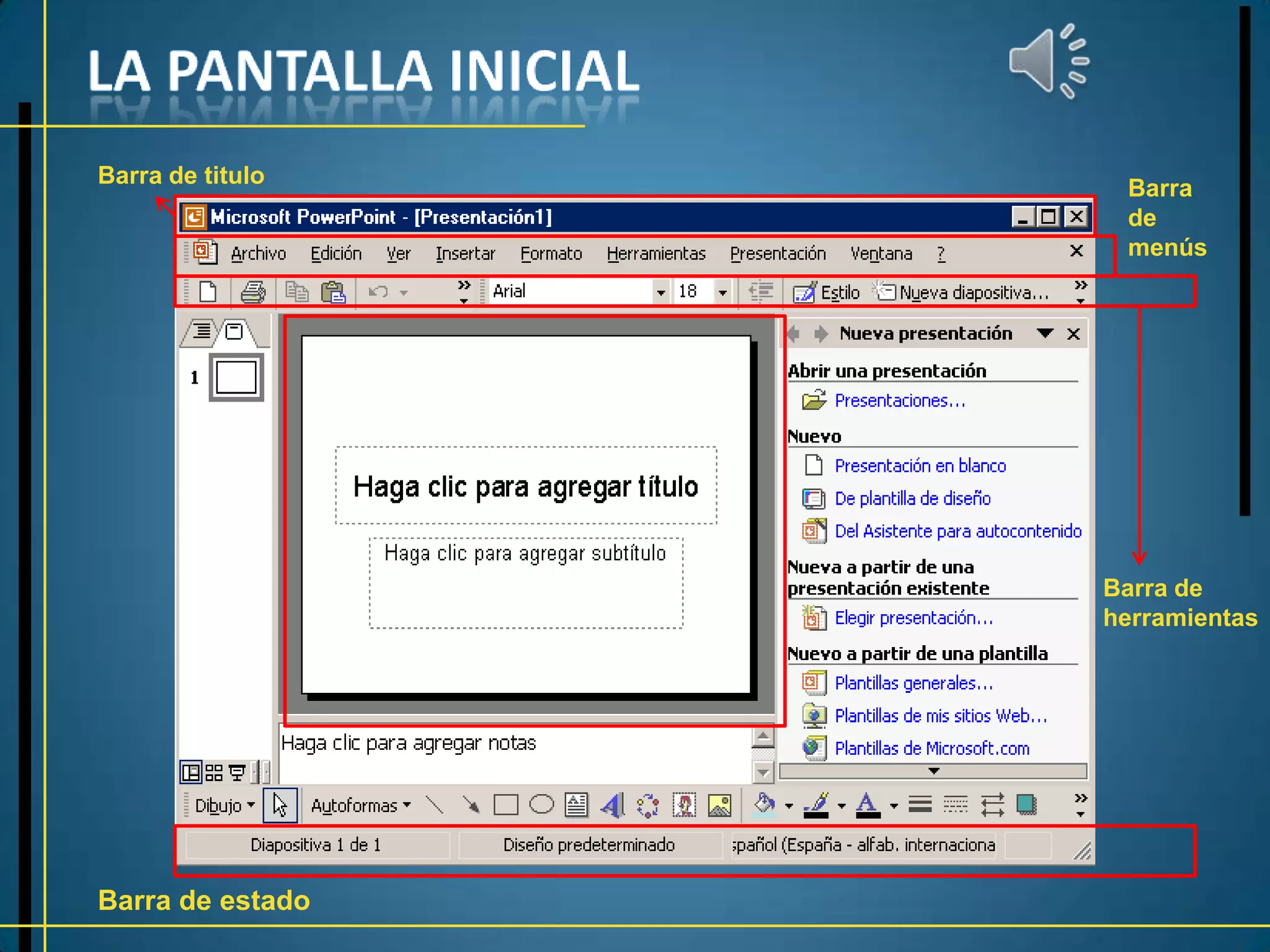Click the Print toolbar icon
The height and width of the screenshot is (952, 1270).
coord(252,291)
